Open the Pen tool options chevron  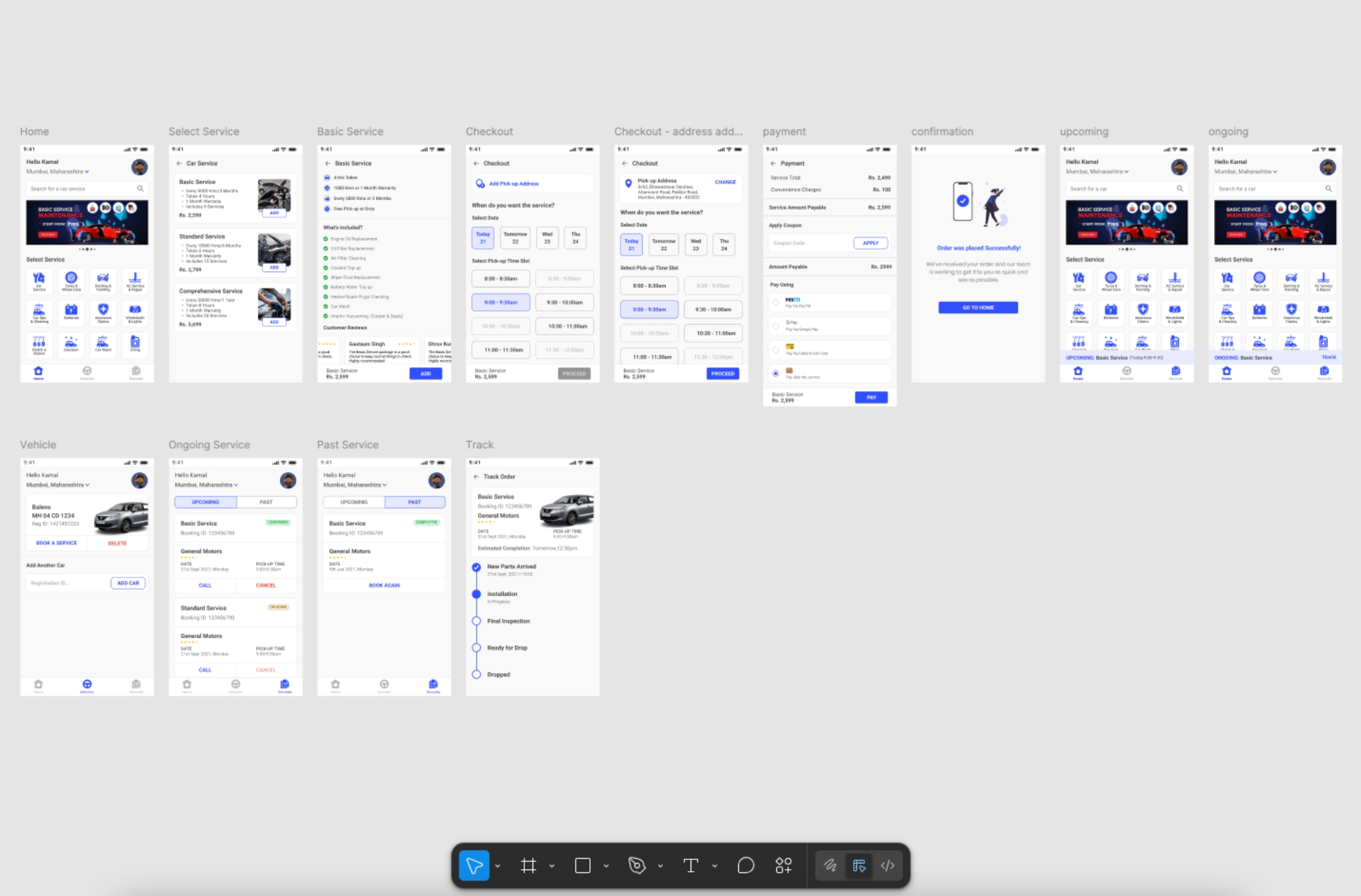660,866
